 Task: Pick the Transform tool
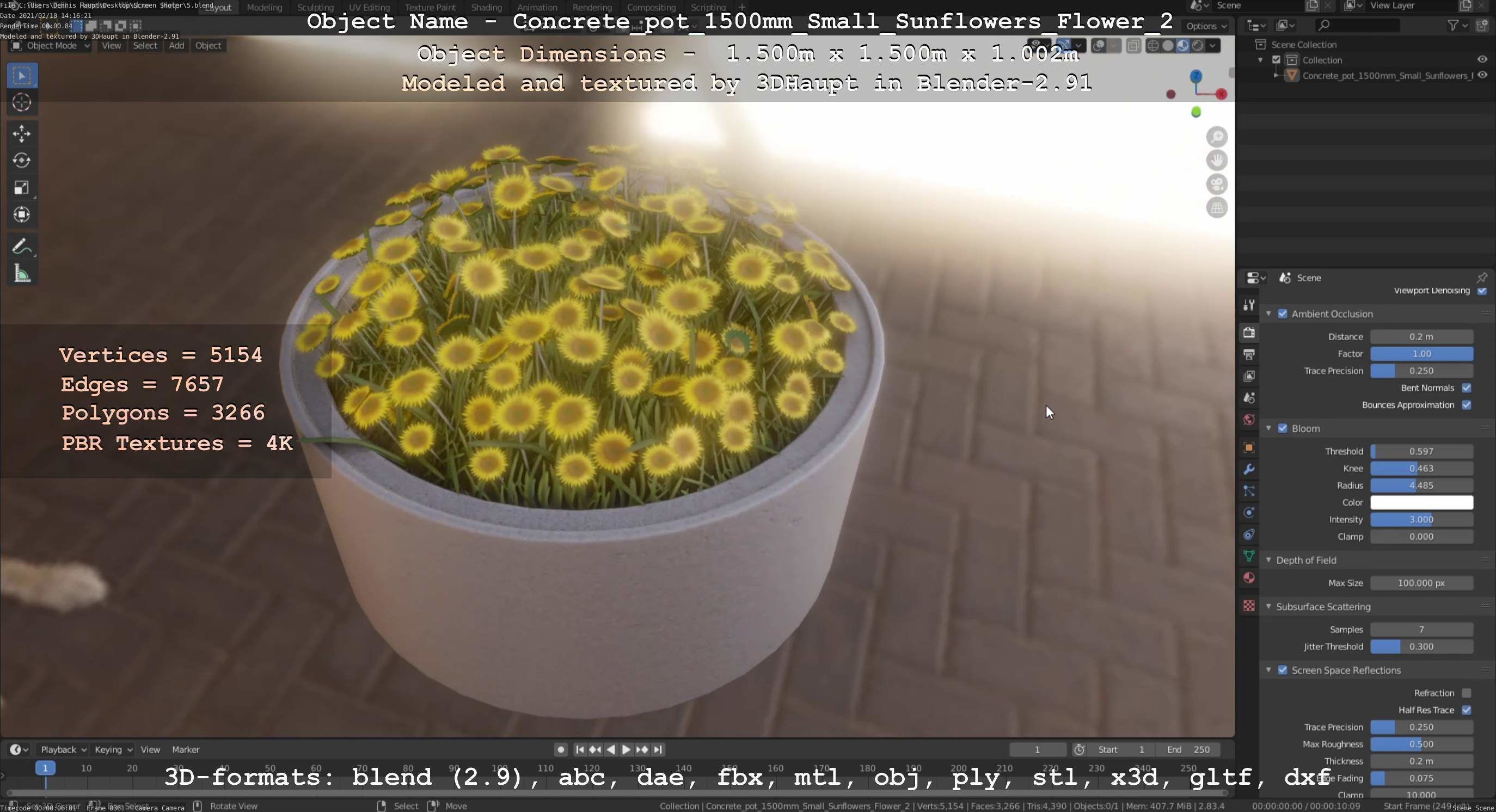[x=22, y=214]
